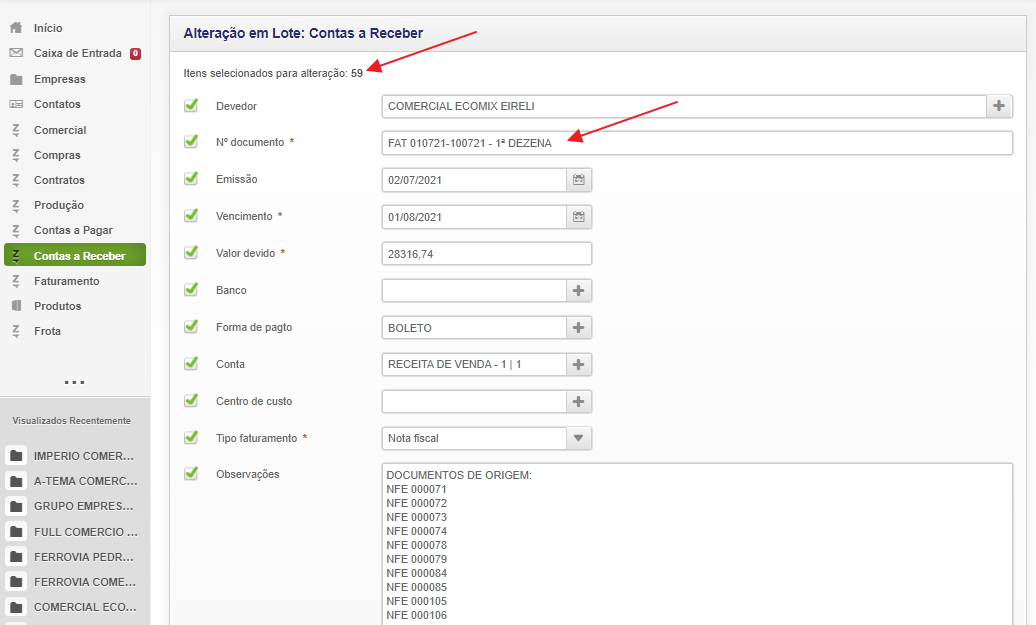The height and width of the screenshot is (625, 1036).
Task: Click the Forma de pagto BOLETO combo field
Action: coord(474,328)
